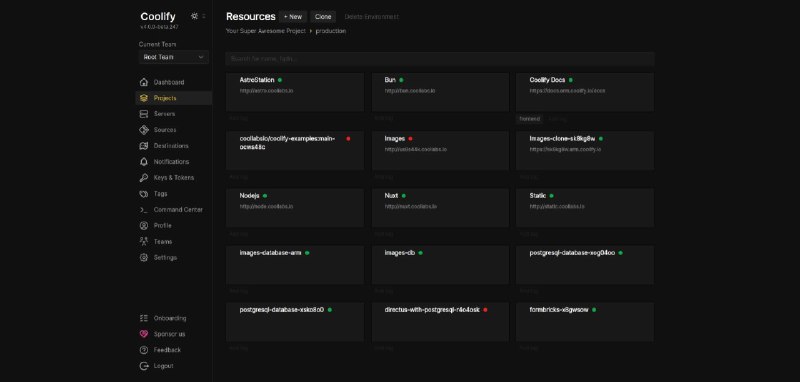Expand the Root Team dropdown
Viewport: 800px width, 382px height.
(x=173, y=57)
